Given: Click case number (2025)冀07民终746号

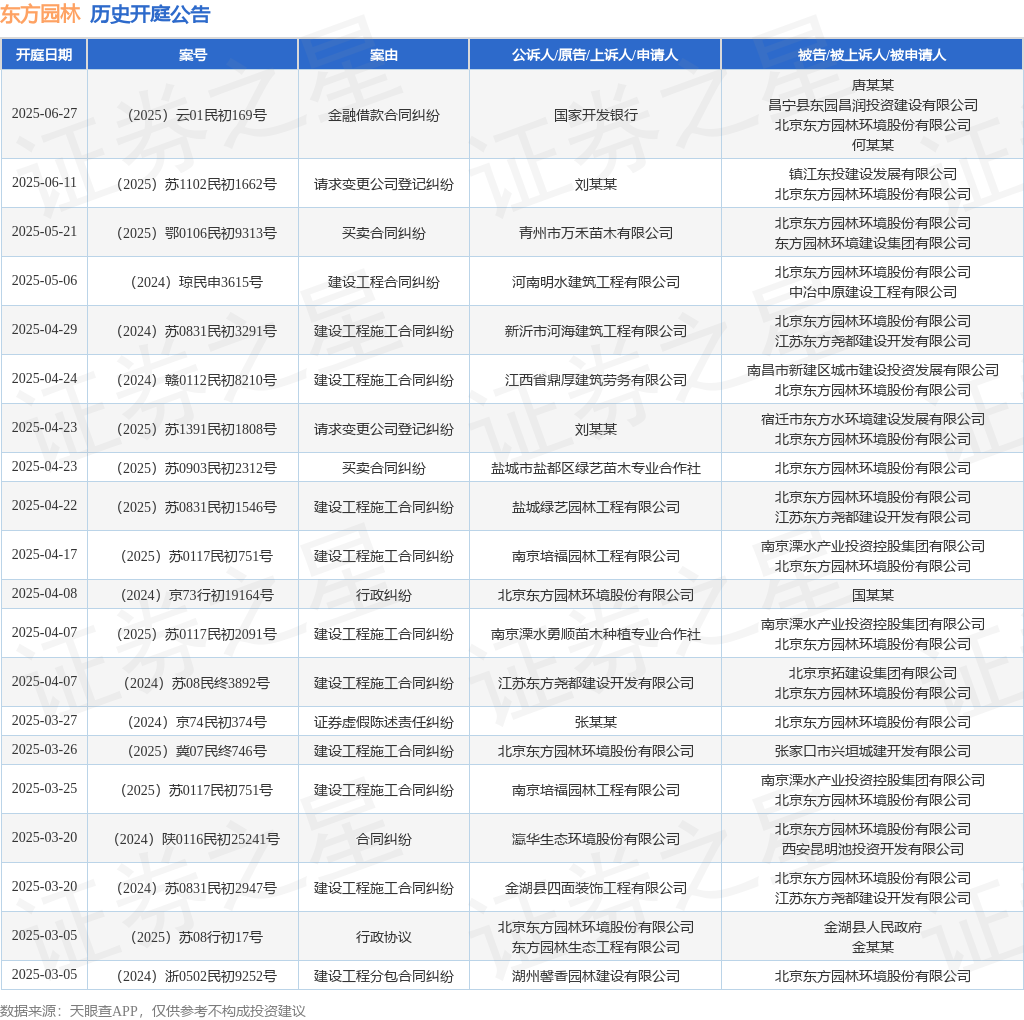Looking at the screenshot, I should click(x=197, y=752).
